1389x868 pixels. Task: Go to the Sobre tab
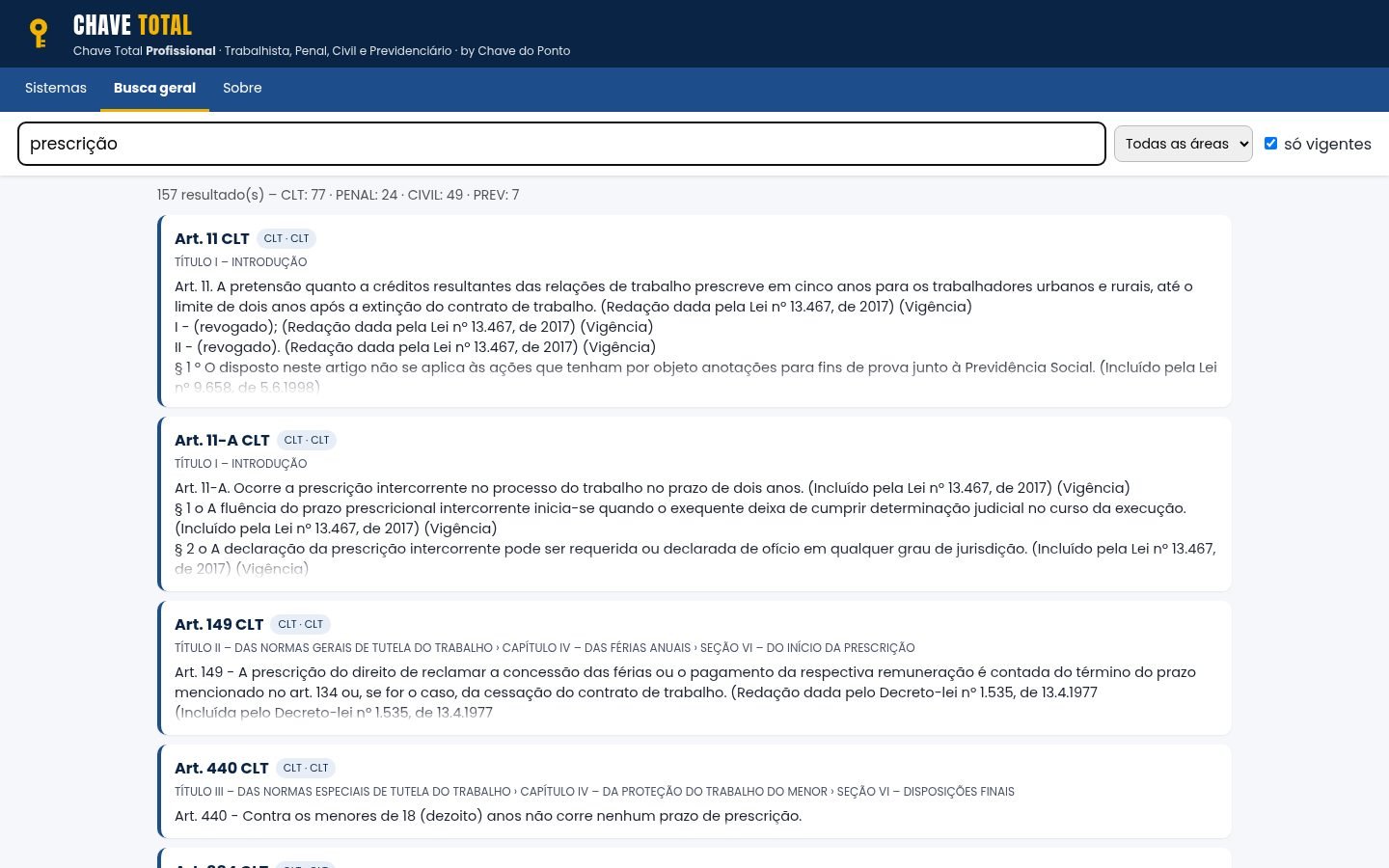(x=242, y=88)
